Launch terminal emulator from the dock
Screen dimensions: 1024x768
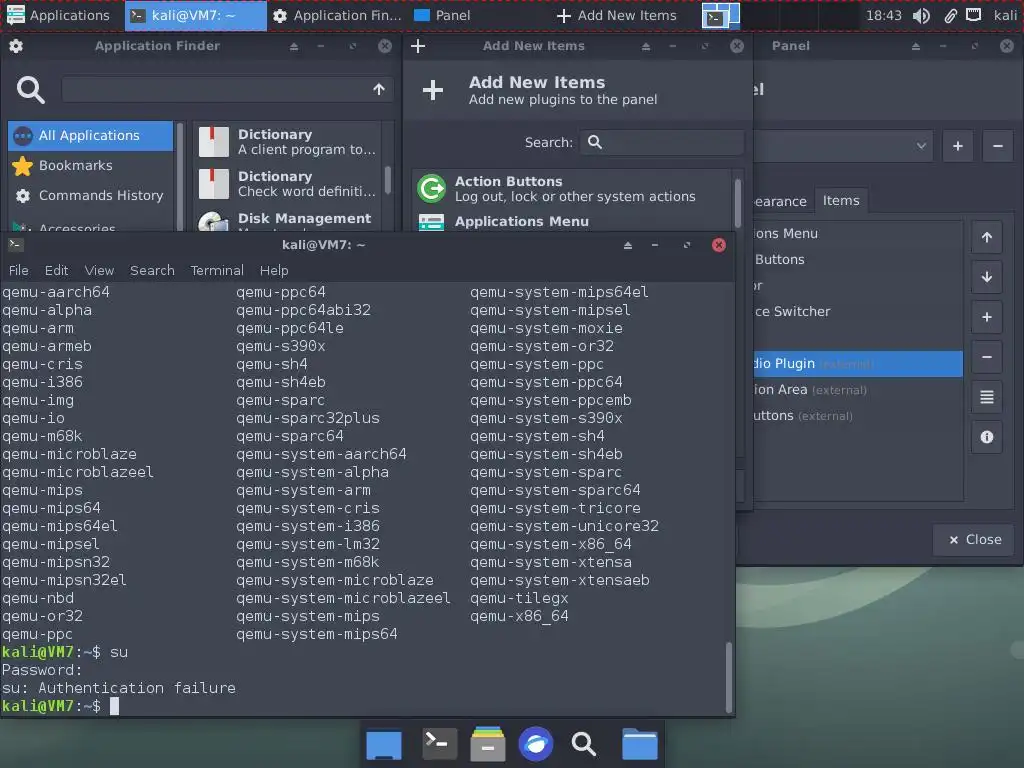tap(440, 744)
